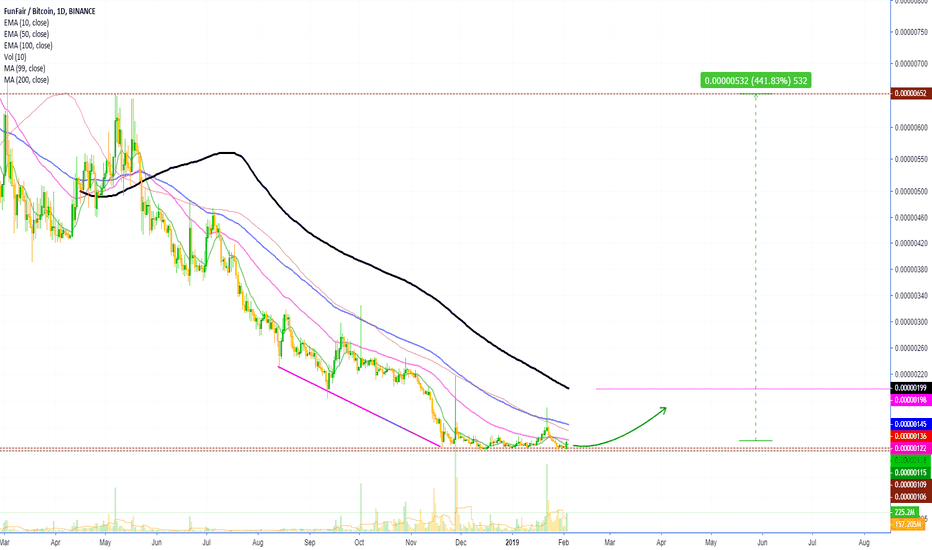932x550 pixels.
Task: Click the 0.00000550 price axis value
Action: 911,159
